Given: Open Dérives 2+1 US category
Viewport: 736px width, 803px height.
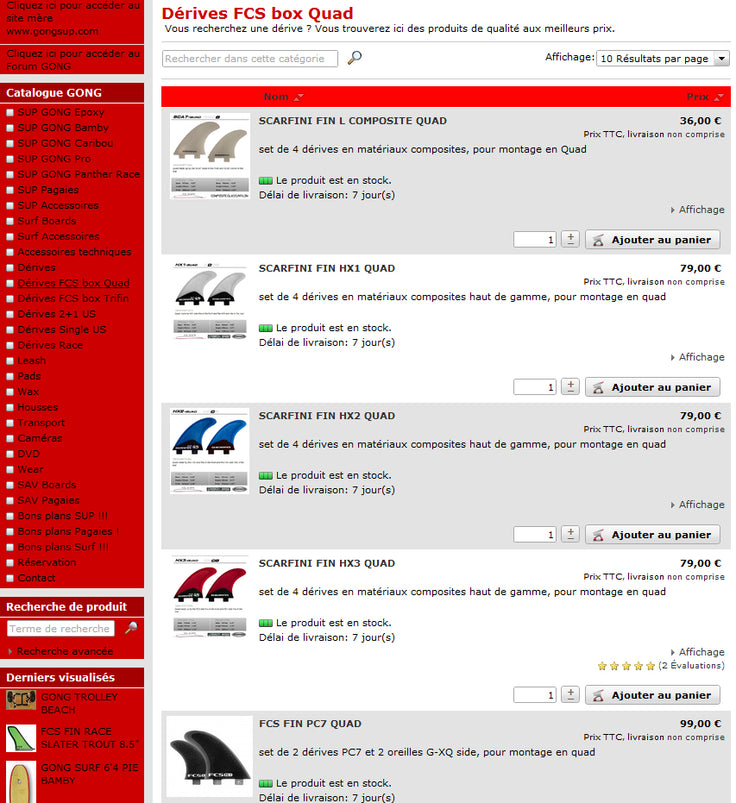Looking at the screenshot, I should (56, 314).
